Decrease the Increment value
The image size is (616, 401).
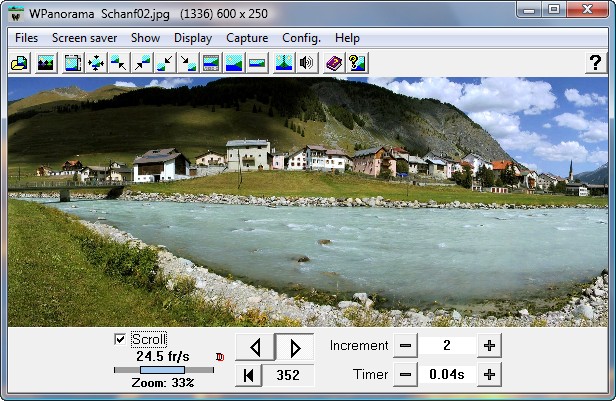click(x=405, y=346)
